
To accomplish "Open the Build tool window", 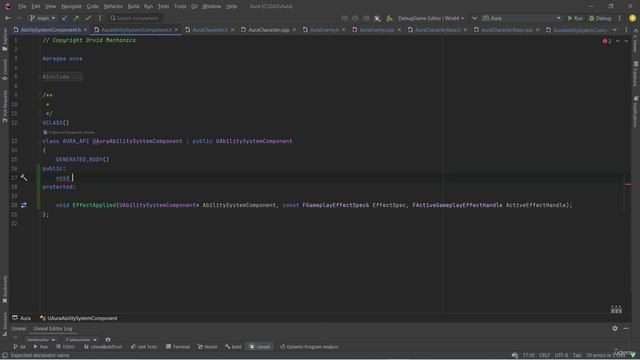I will coord(233,347).
